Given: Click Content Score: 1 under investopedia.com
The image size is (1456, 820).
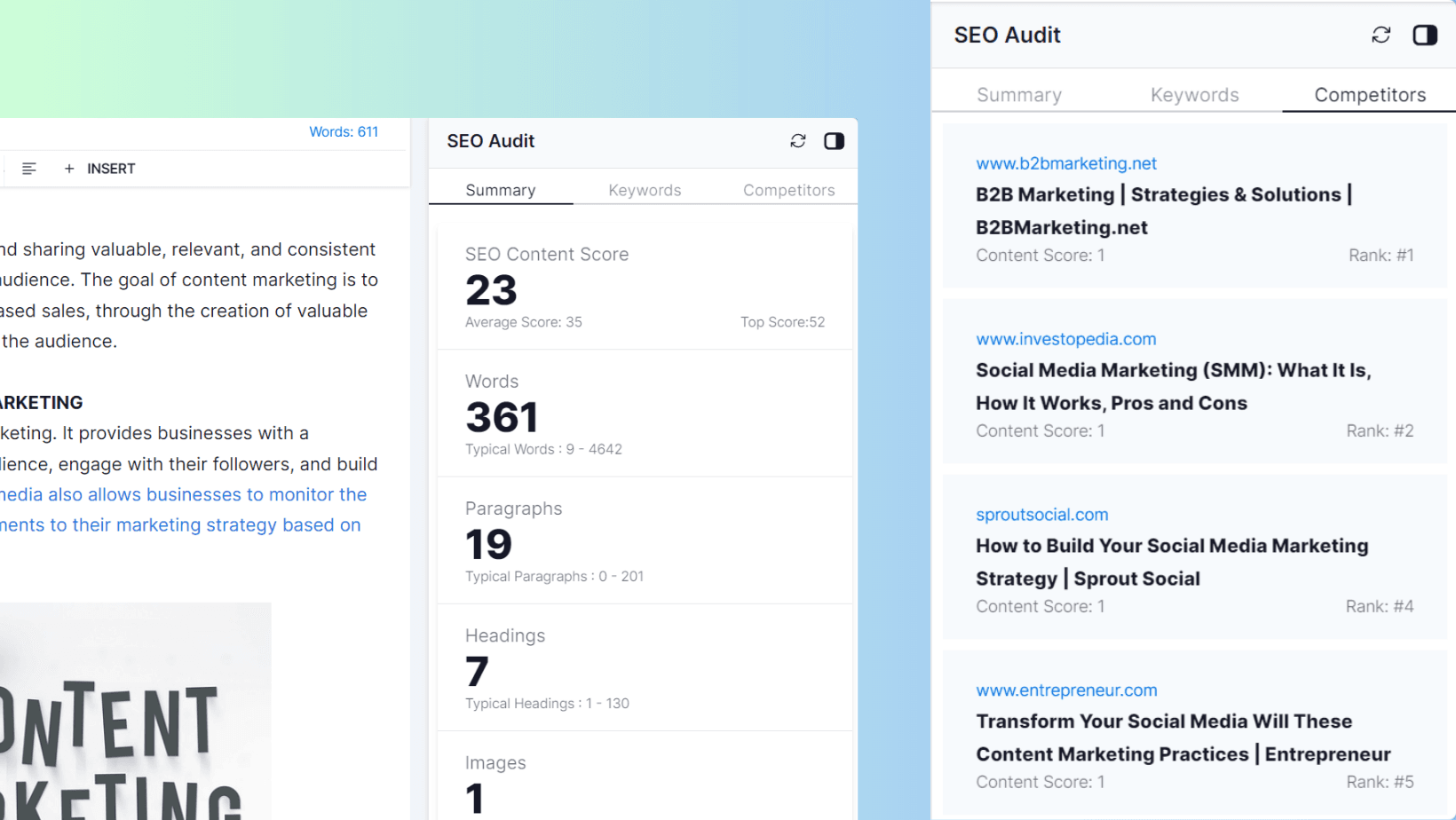Looking at the screenshot, I should pyautogui.click(x=1041, y=431).
